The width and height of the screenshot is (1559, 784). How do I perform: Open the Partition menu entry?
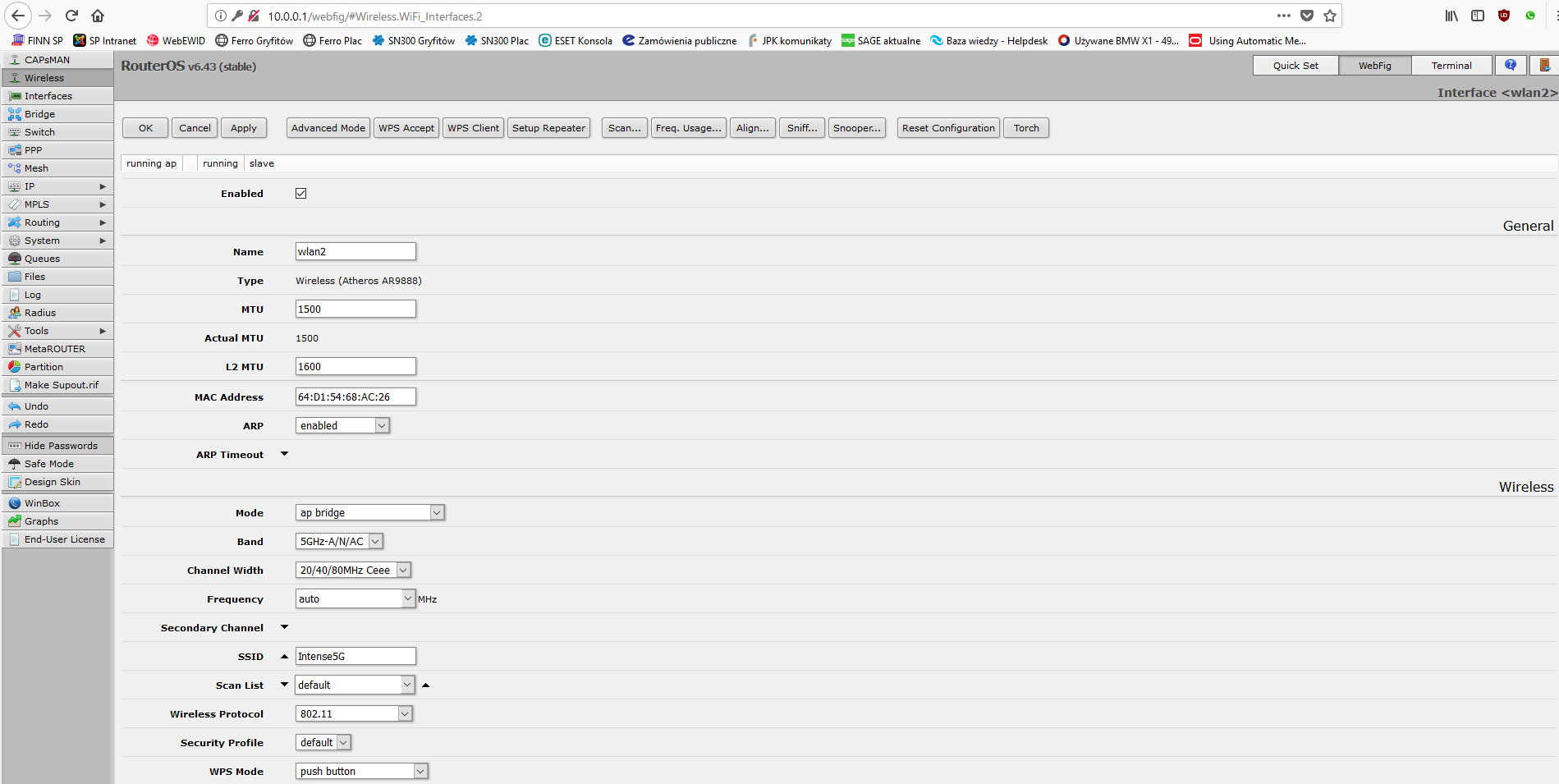57,367
